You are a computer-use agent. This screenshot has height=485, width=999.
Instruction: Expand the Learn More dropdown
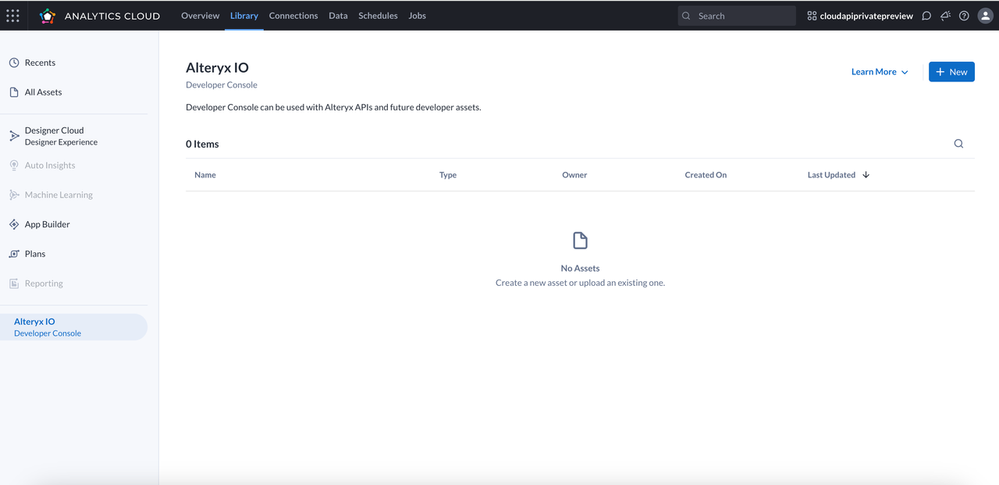coord(880,72)
